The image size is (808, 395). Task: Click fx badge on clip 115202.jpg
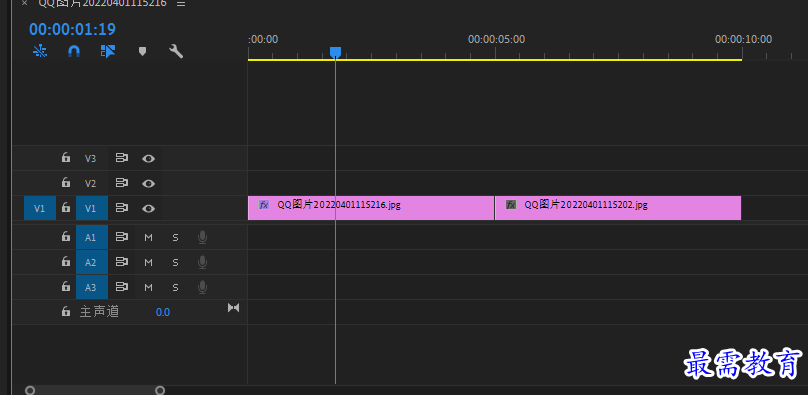pos(511,205)
